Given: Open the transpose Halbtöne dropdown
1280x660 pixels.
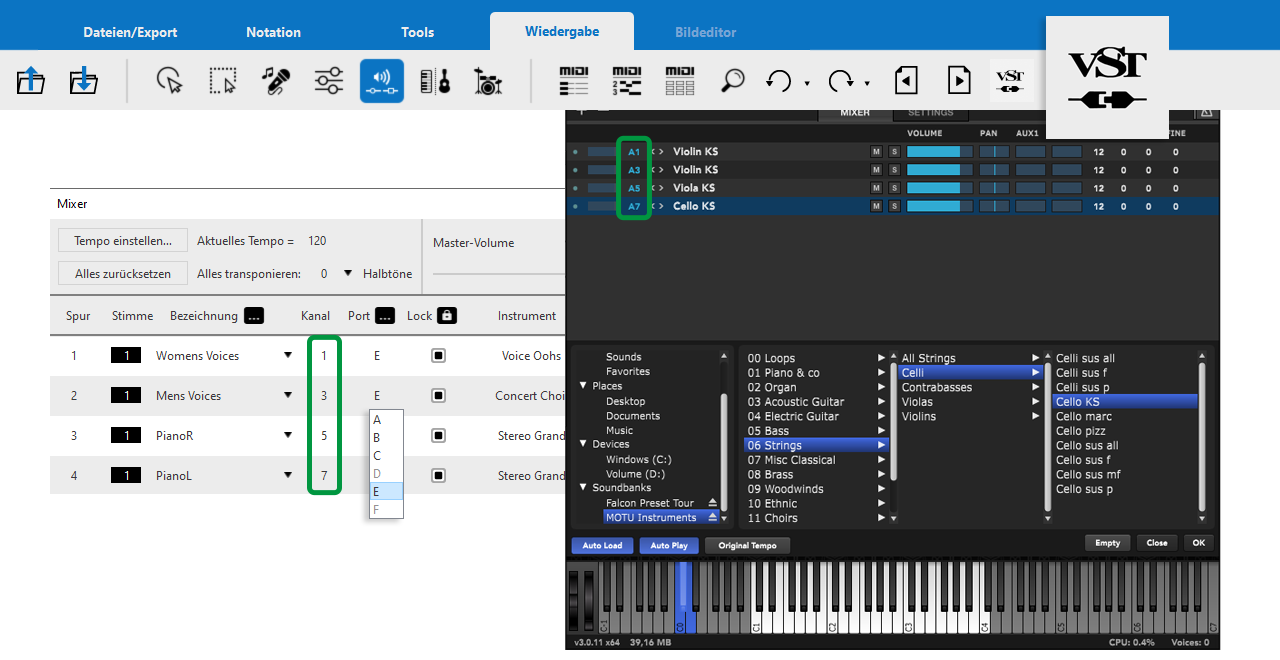Looking at the screenshot, I should [348, 273].
